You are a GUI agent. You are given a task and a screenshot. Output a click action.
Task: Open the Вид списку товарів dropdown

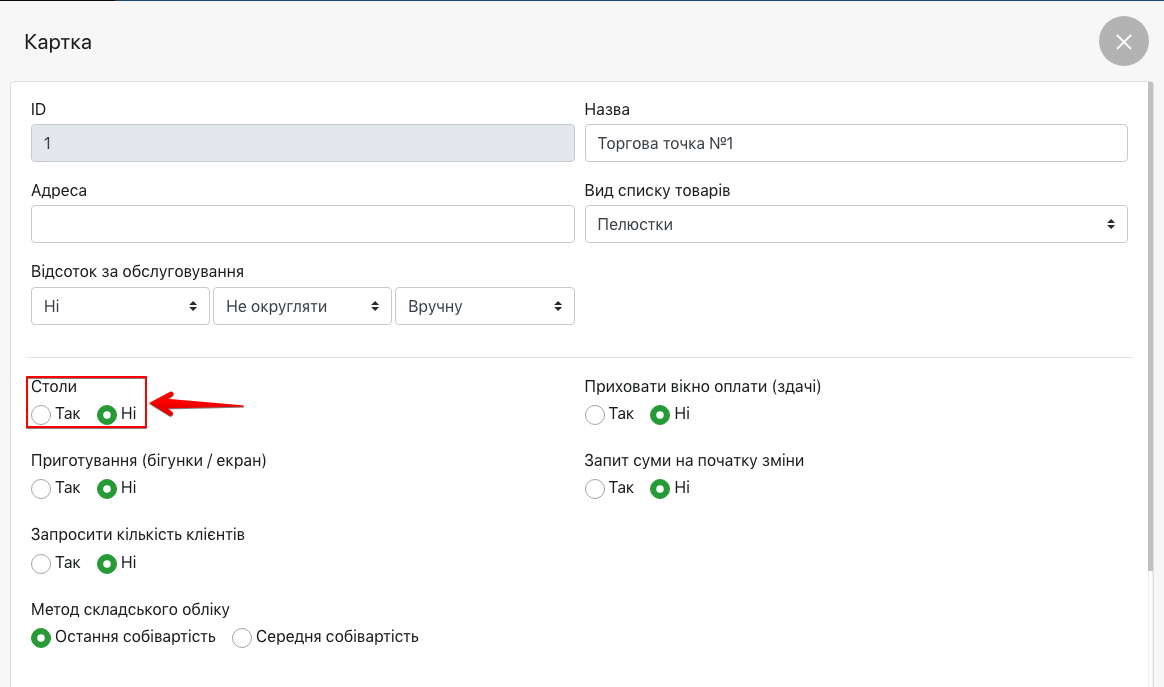pos(855,224)
